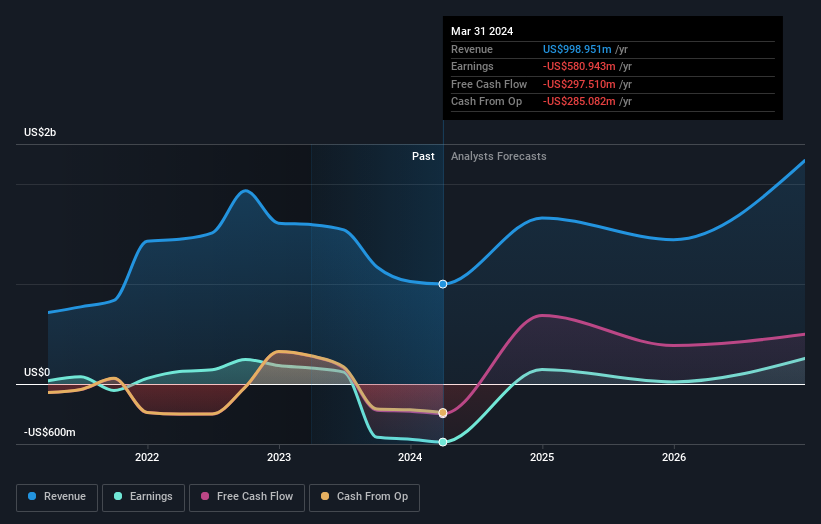Click the blue Revenue legend dot

32,496
